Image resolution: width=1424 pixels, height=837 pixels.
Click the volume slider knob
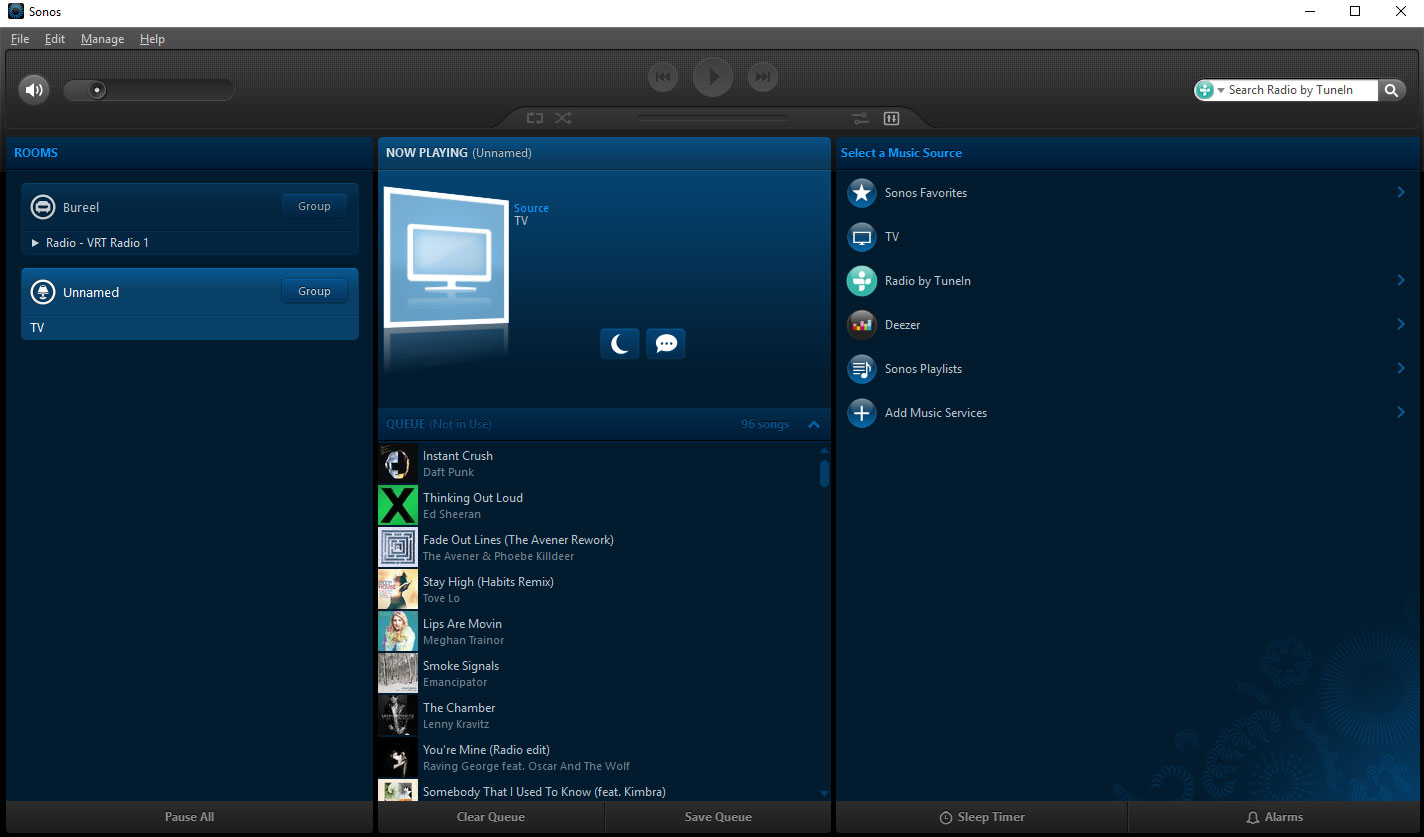click(97, 90)
